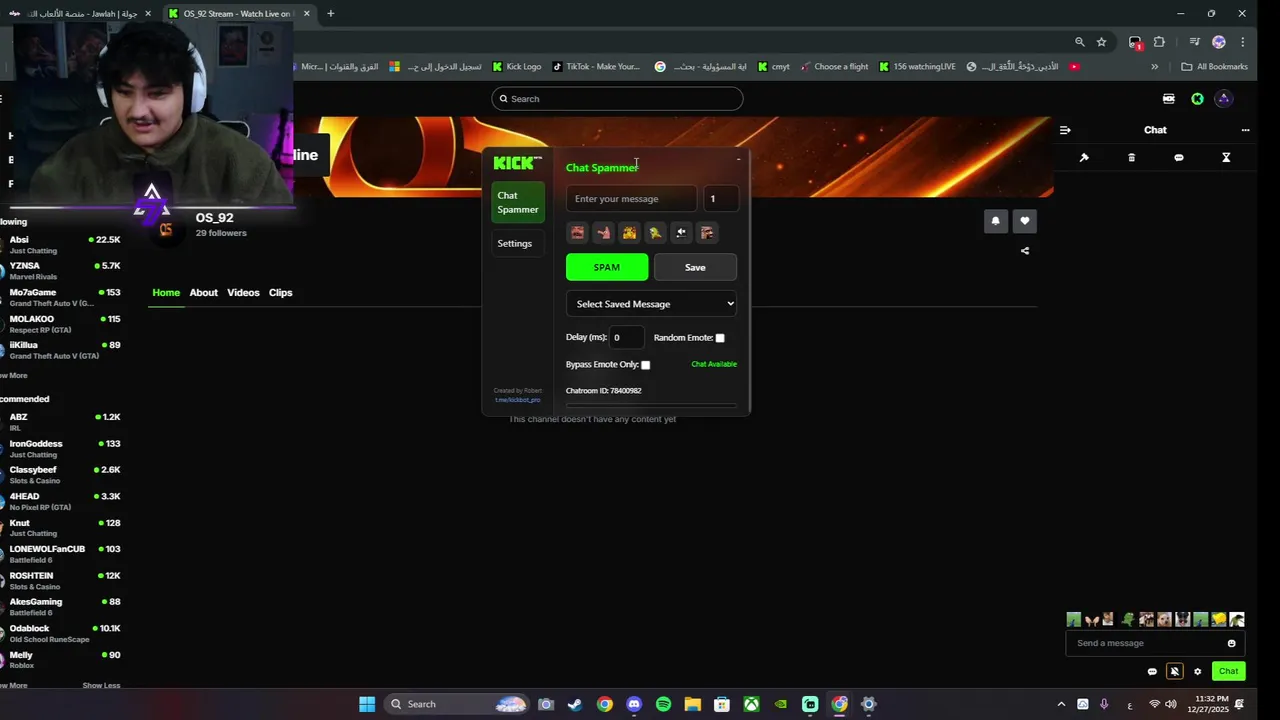The width and height of the screenshot is (1280, 720).
Task: Click Show Less under recommended channels
Action: tap(101, 686)
